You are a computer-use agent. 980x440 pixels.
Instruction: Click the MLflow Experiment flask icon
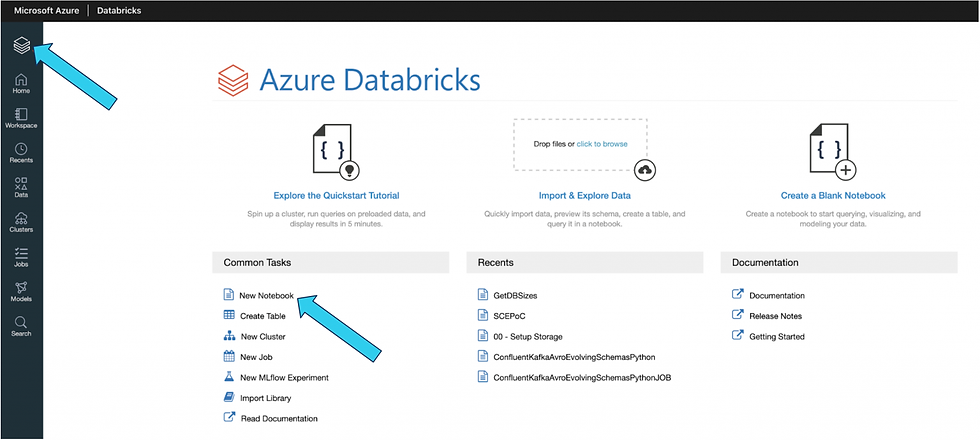click(229, 377)
